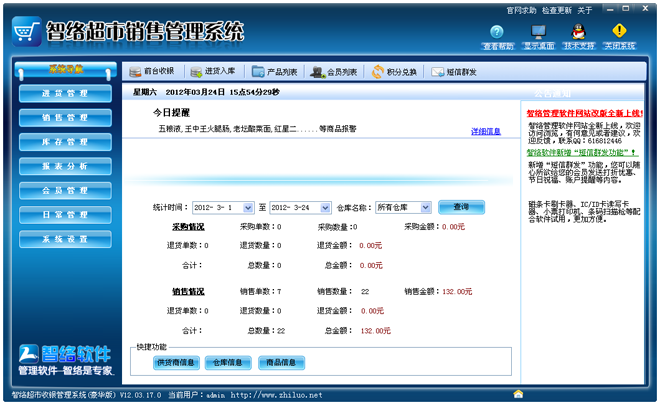Click the 今日提醒 heading

(171, 112)
